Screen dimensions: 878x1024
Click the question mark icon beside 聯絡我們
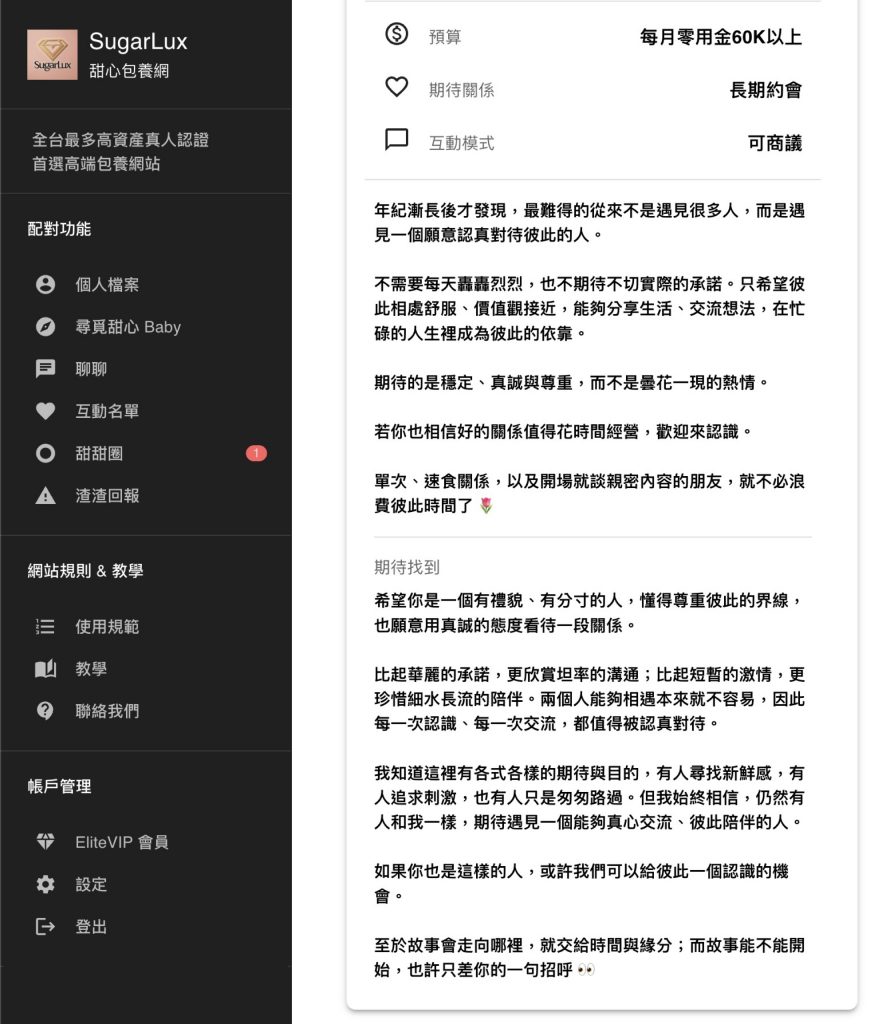coord(45,711)
